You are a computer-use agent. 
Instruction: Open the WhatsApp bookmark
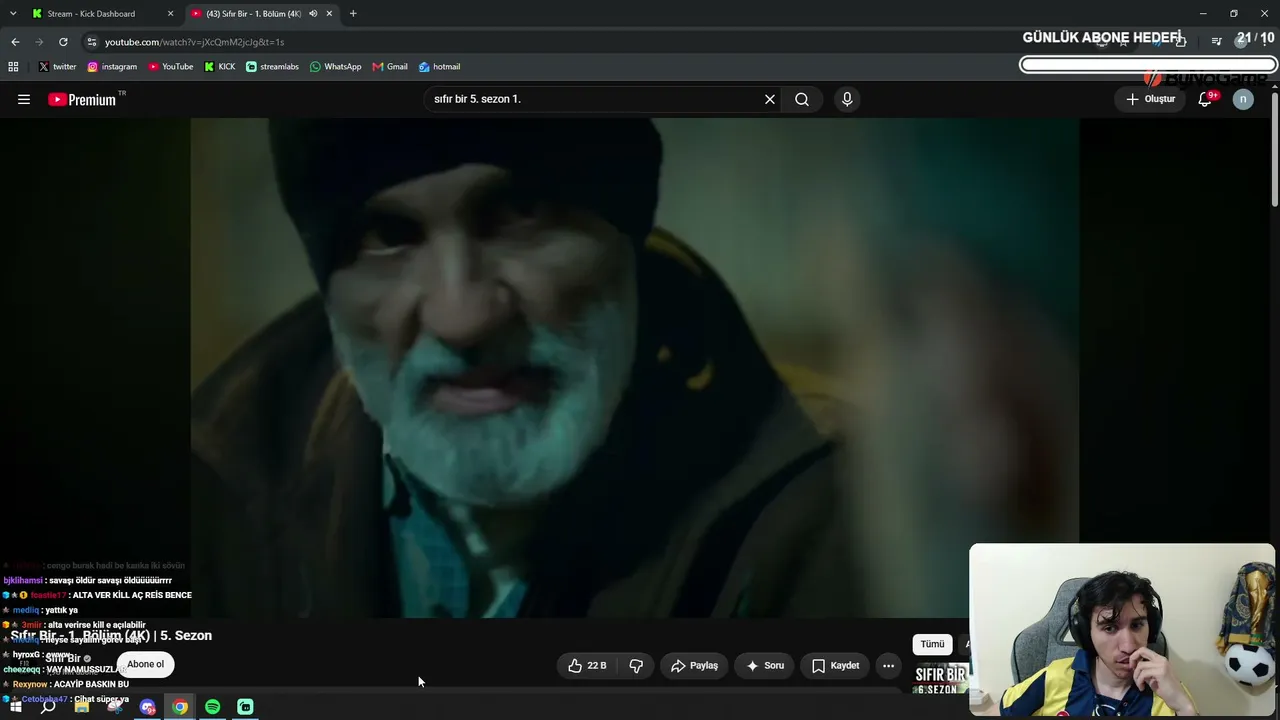pos(335,67)
